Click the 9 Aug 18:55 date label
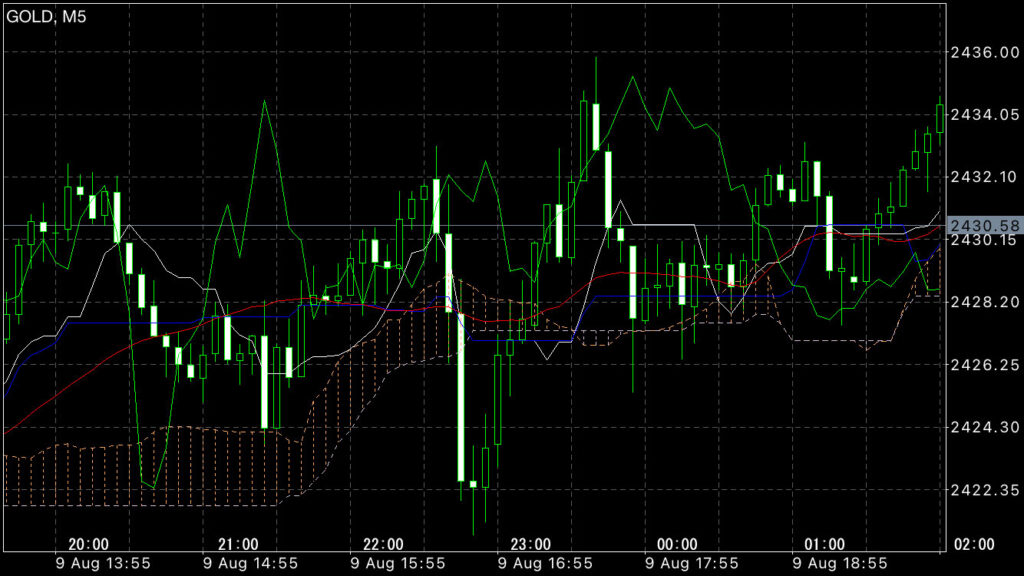This screenshot has height=576, width=1024. 840,564
